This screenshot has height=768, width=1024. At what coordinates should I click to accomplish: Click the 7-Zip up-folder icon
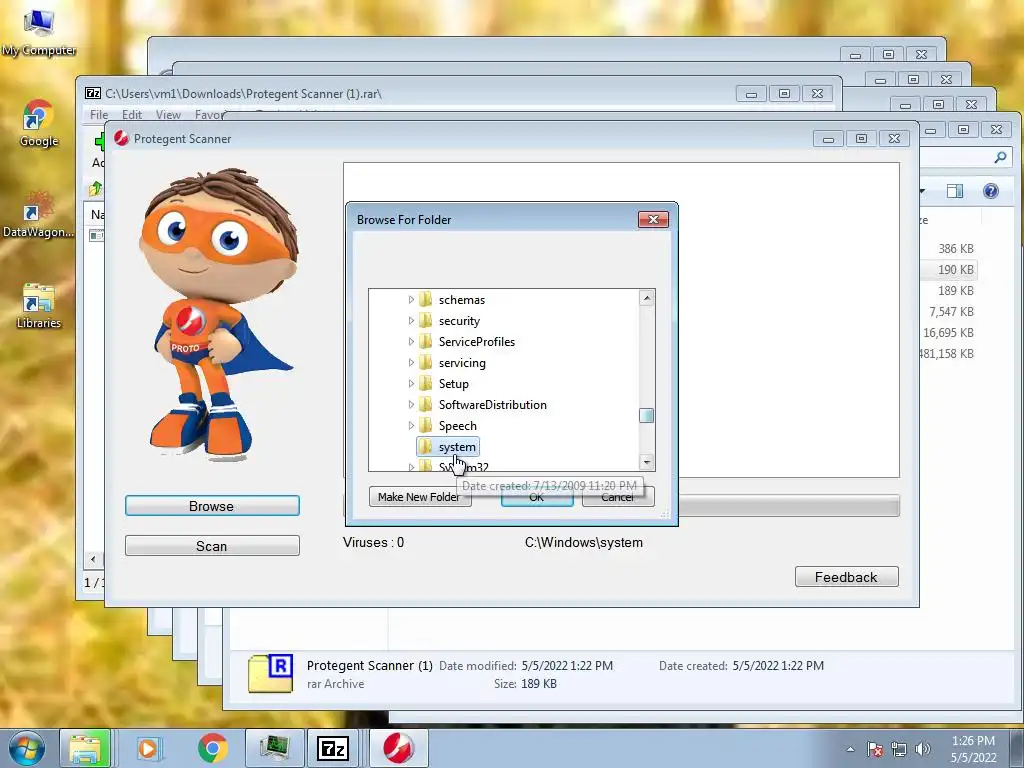coord(96,189)
